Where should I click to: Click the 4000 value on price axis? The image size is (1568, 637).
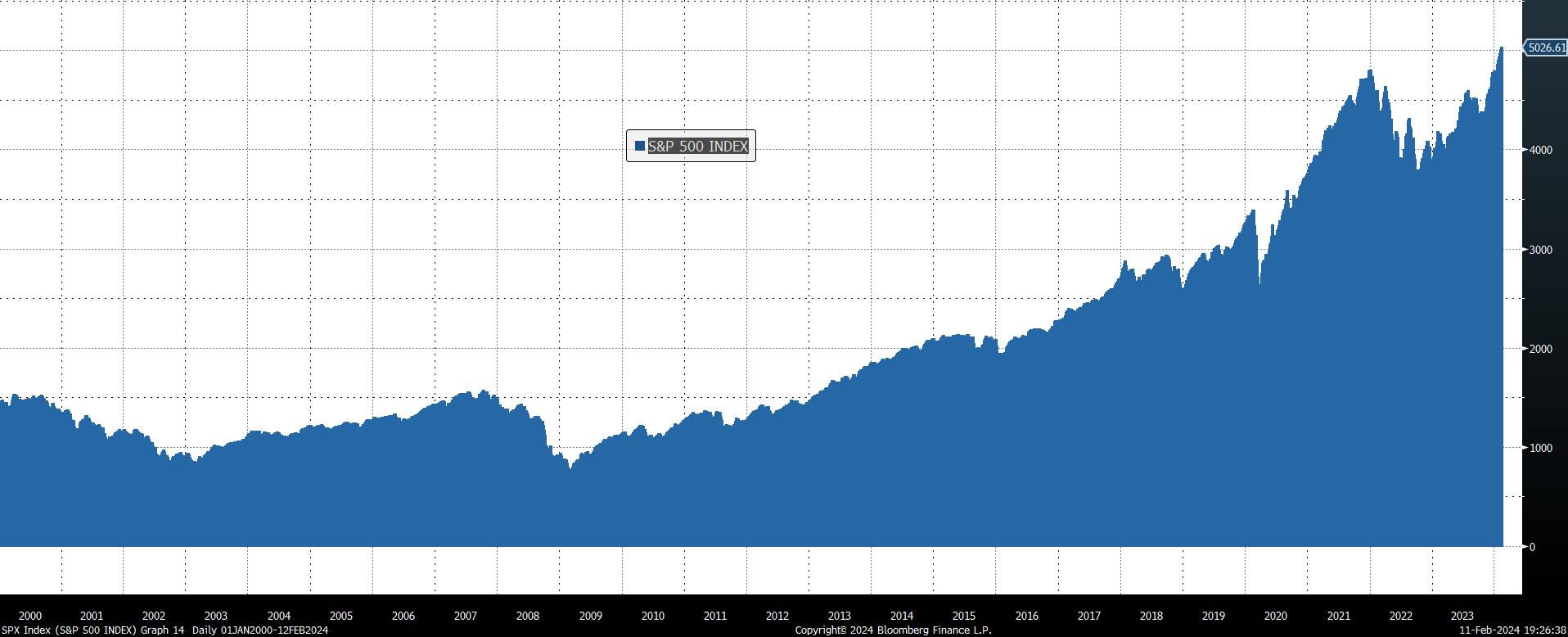pyautogui.click(x=1540, y=150)
